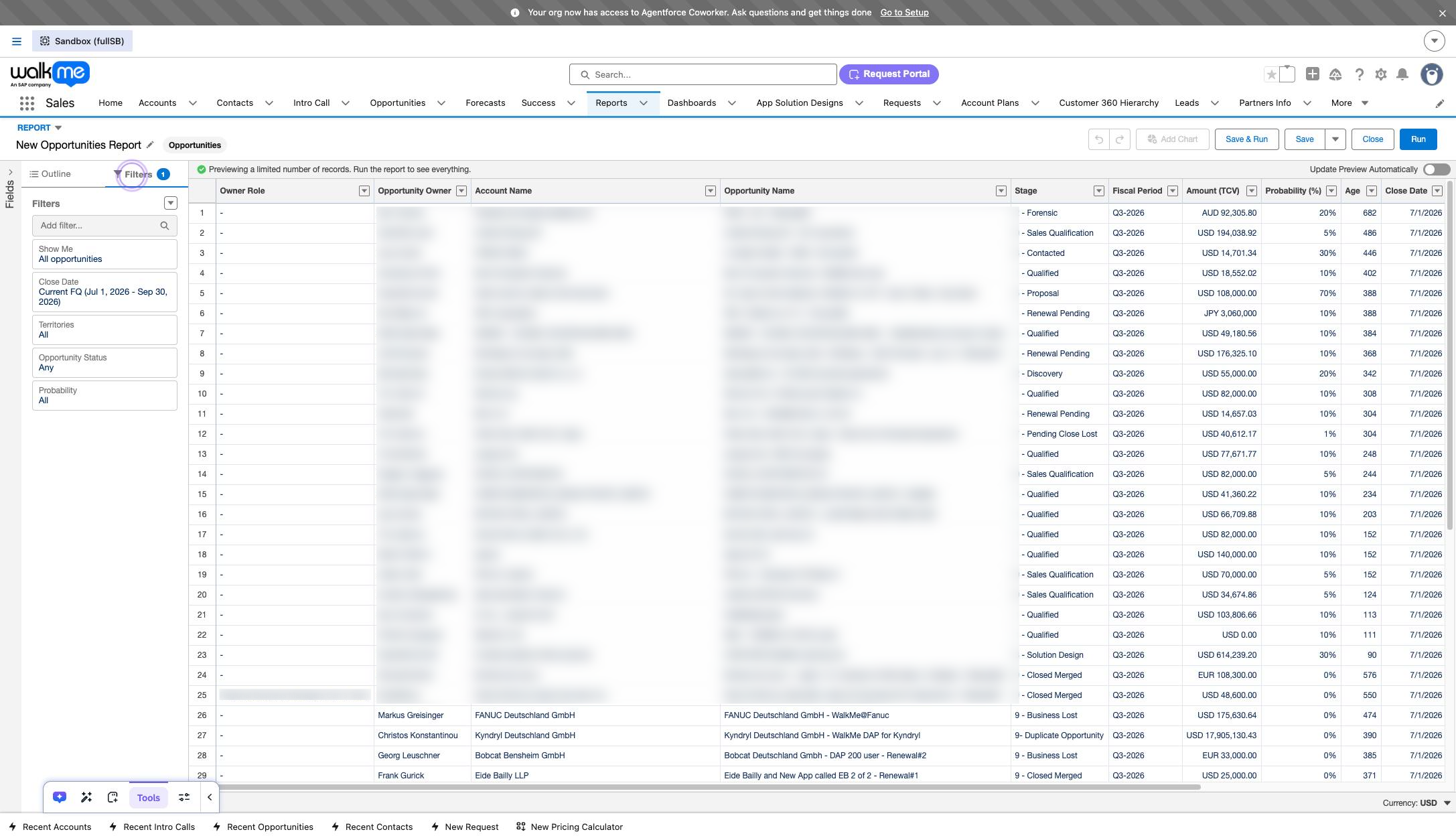Open the Opportunity Name column menu
The image size is (1456, 840).
(1001, 191)
